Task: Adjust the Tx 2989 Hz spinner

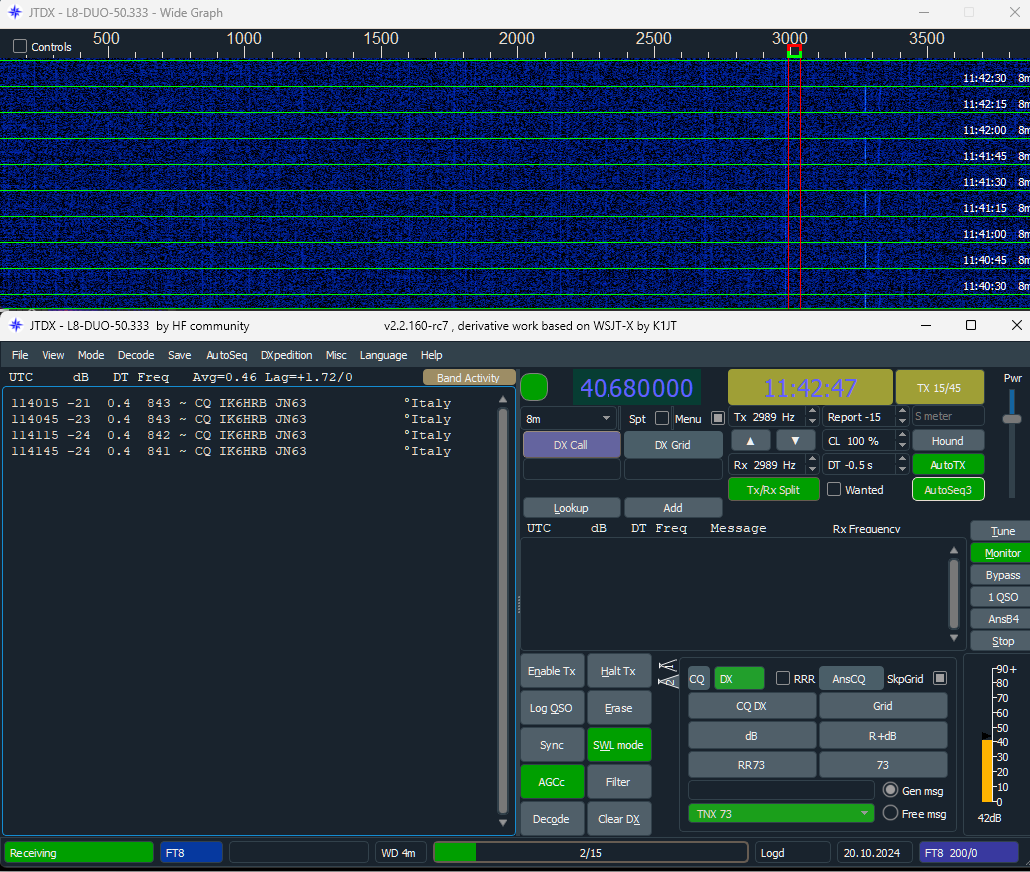Action: click(773, 417)
